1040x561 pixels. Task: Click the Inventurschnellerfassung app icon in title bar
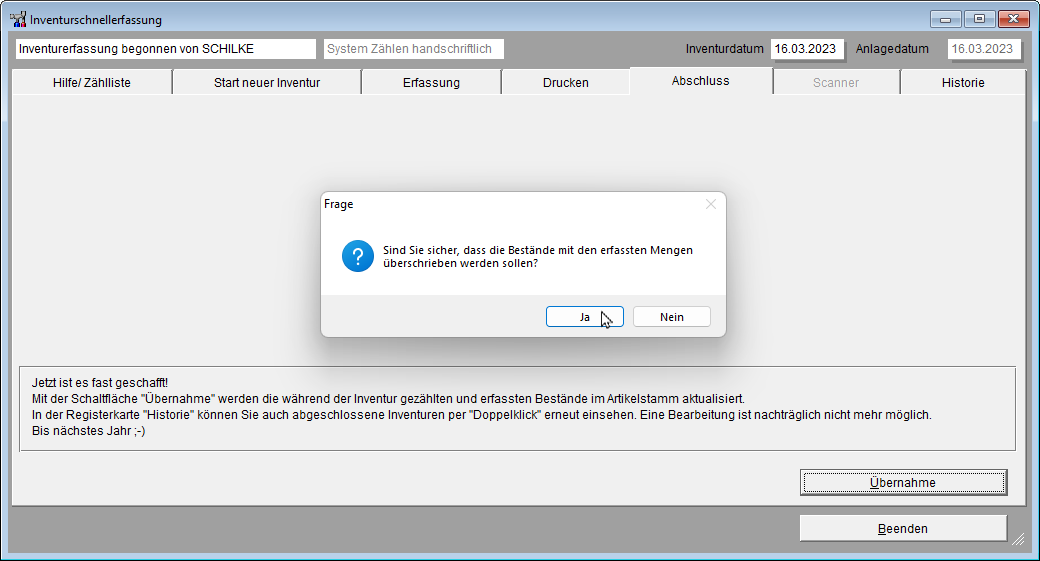[18, 19]
